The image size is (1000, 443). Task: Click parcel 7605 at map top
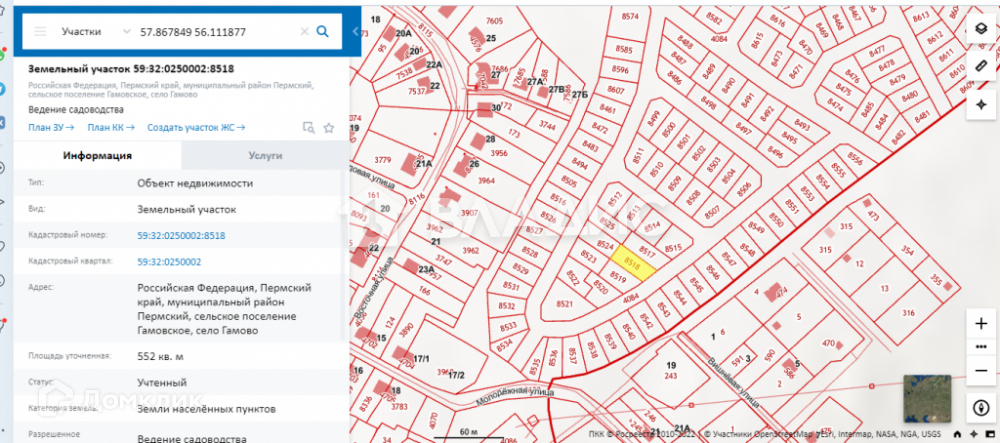494,21
